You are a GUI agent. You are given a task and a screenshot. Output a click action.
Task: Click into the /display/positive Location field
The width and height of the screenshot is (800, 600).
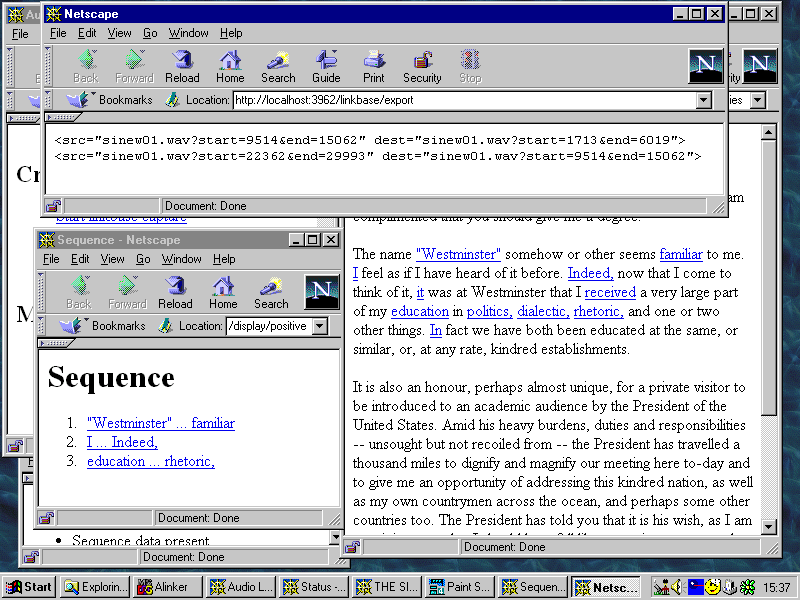[269, 326]
